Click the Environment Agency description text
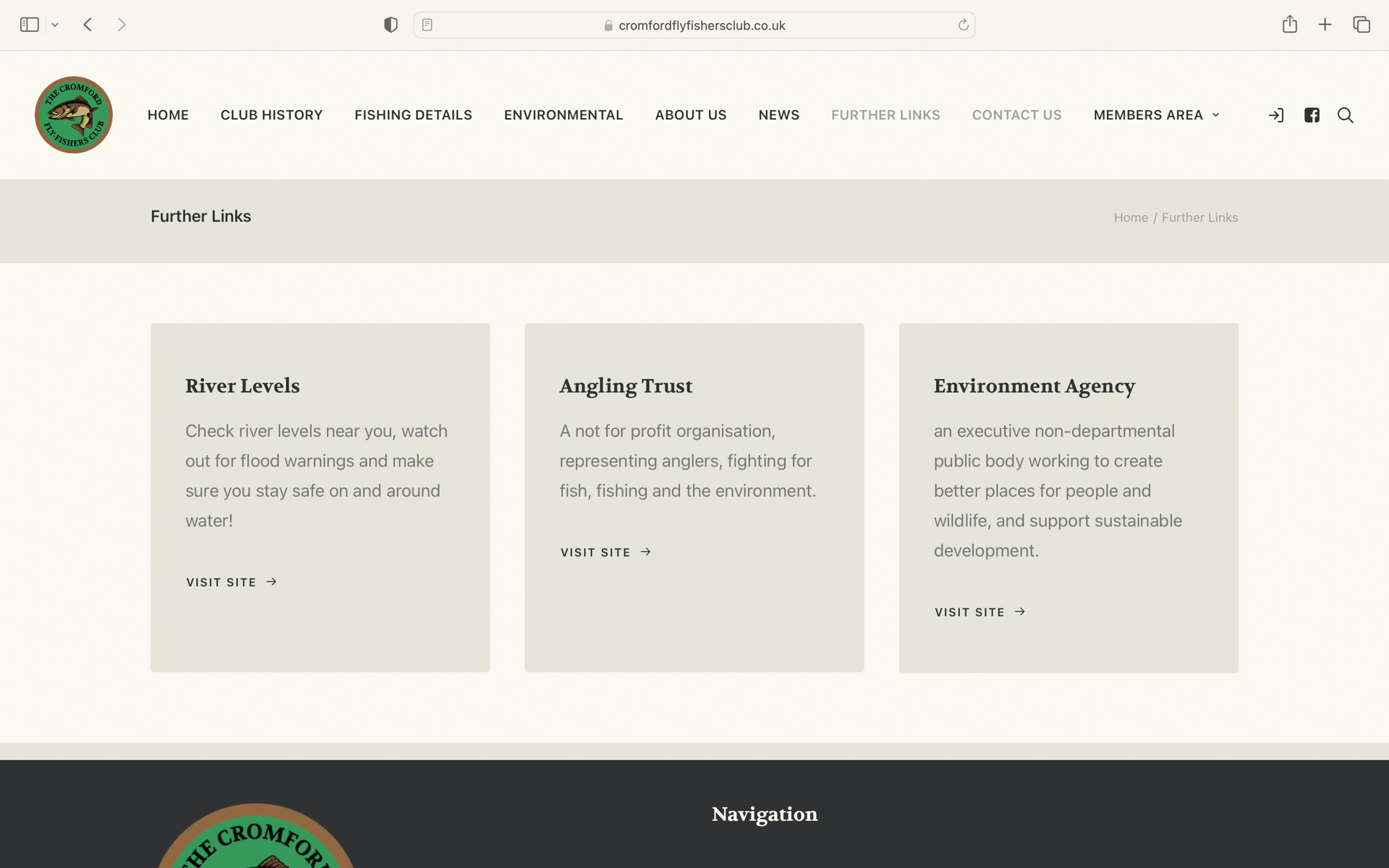Image resolution: width=1389 pixels, height=868 pixels. pos(1058,490)
